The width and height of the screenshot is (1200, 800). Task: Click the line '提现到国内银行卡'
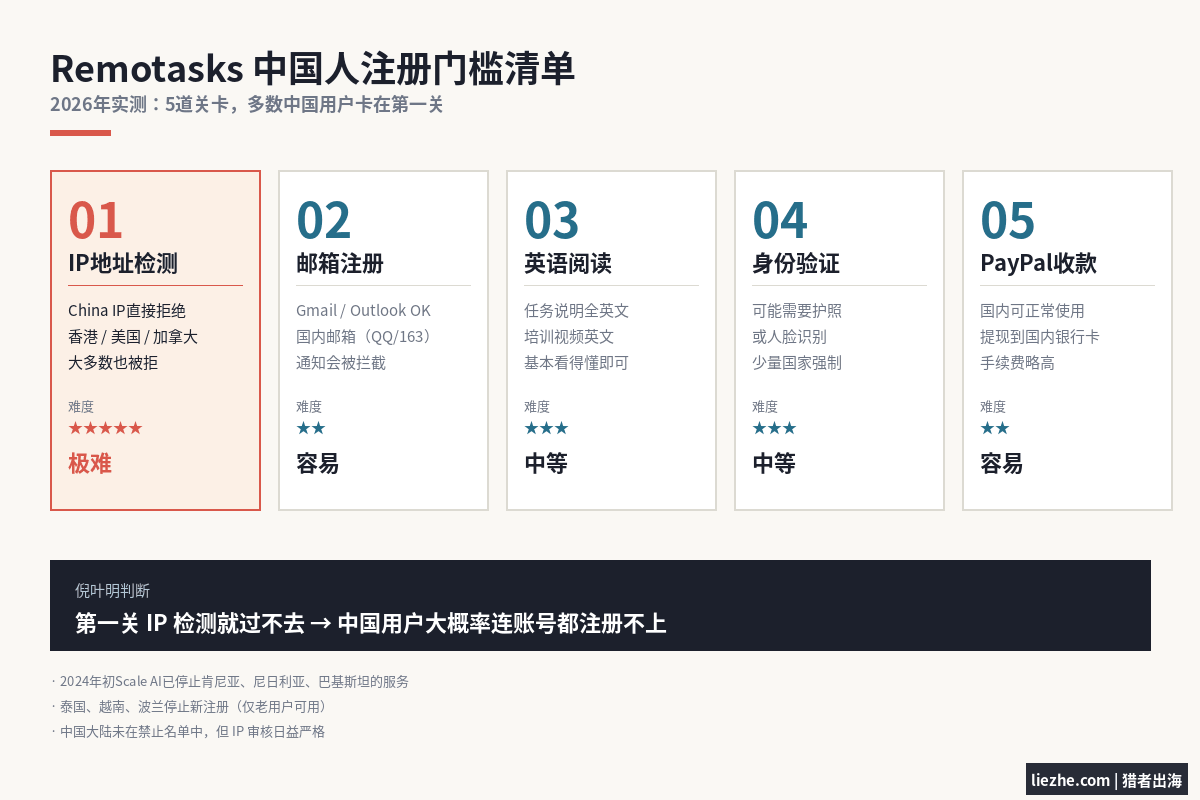[x=1040, y=337]
